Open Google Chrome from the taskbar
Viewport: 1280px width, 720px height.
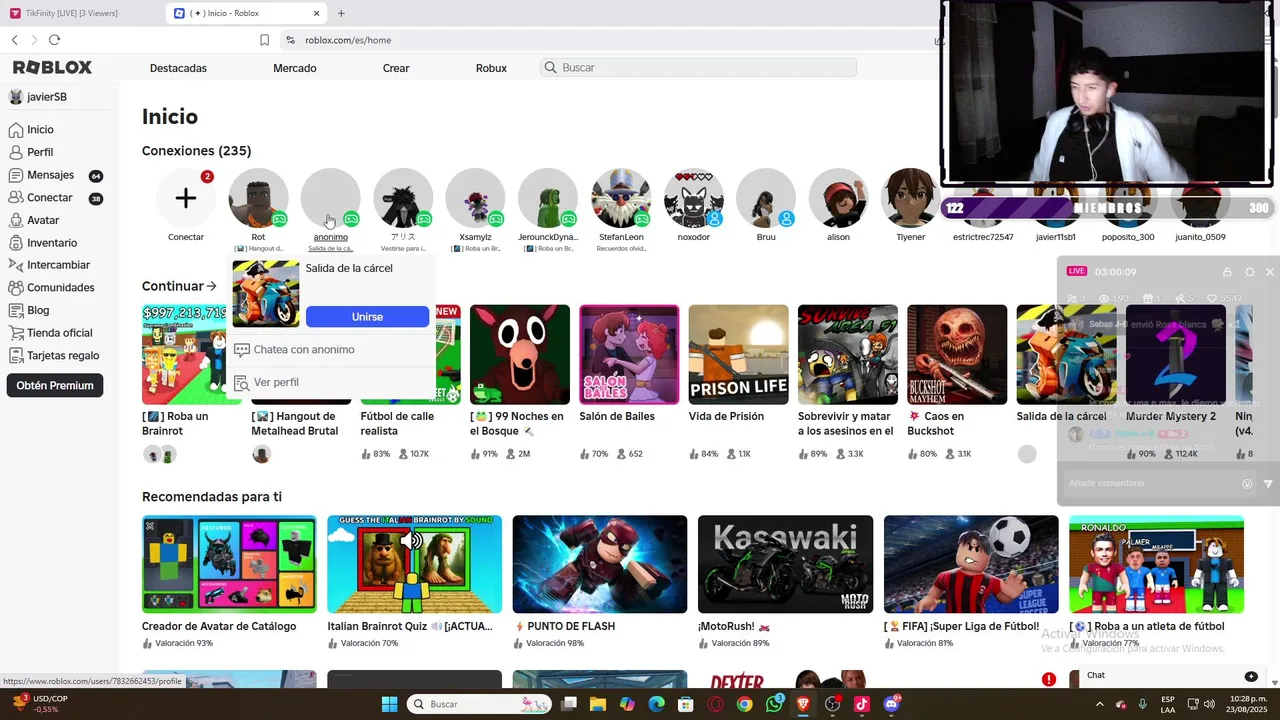(x=744, y=704)
